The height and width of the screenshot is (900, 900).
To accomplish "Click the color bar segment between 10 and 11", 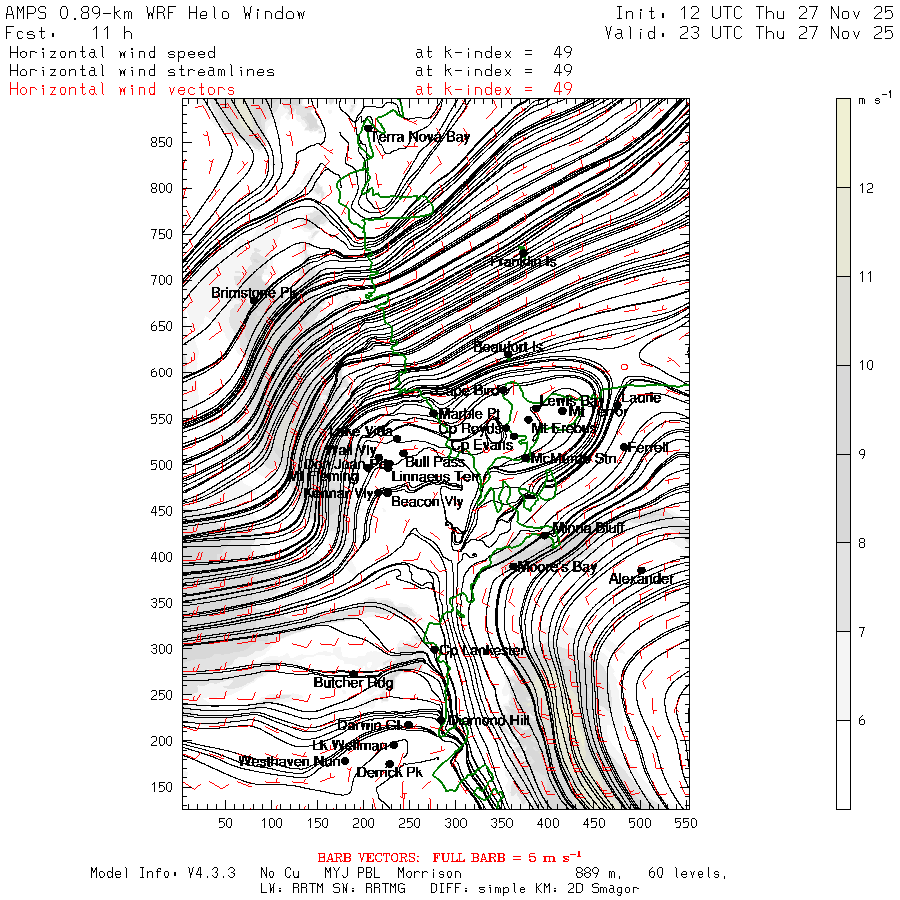I will point(843,321).
